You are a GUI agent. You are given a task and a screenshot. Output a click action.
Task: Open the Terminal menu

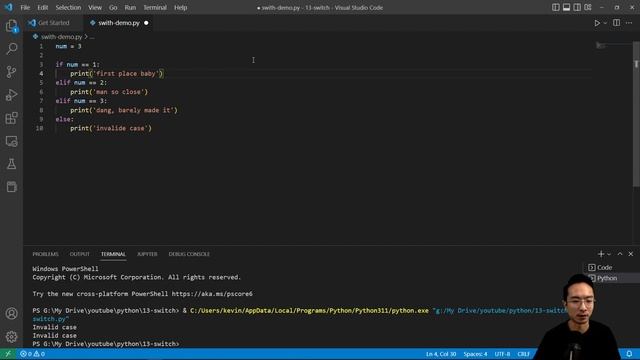pyautogui.click(x=155, y=7)
